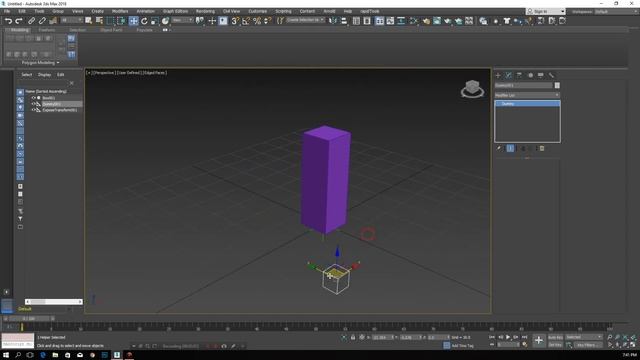Toggle visibility eye of ExposeTransform001

[33, 110]
